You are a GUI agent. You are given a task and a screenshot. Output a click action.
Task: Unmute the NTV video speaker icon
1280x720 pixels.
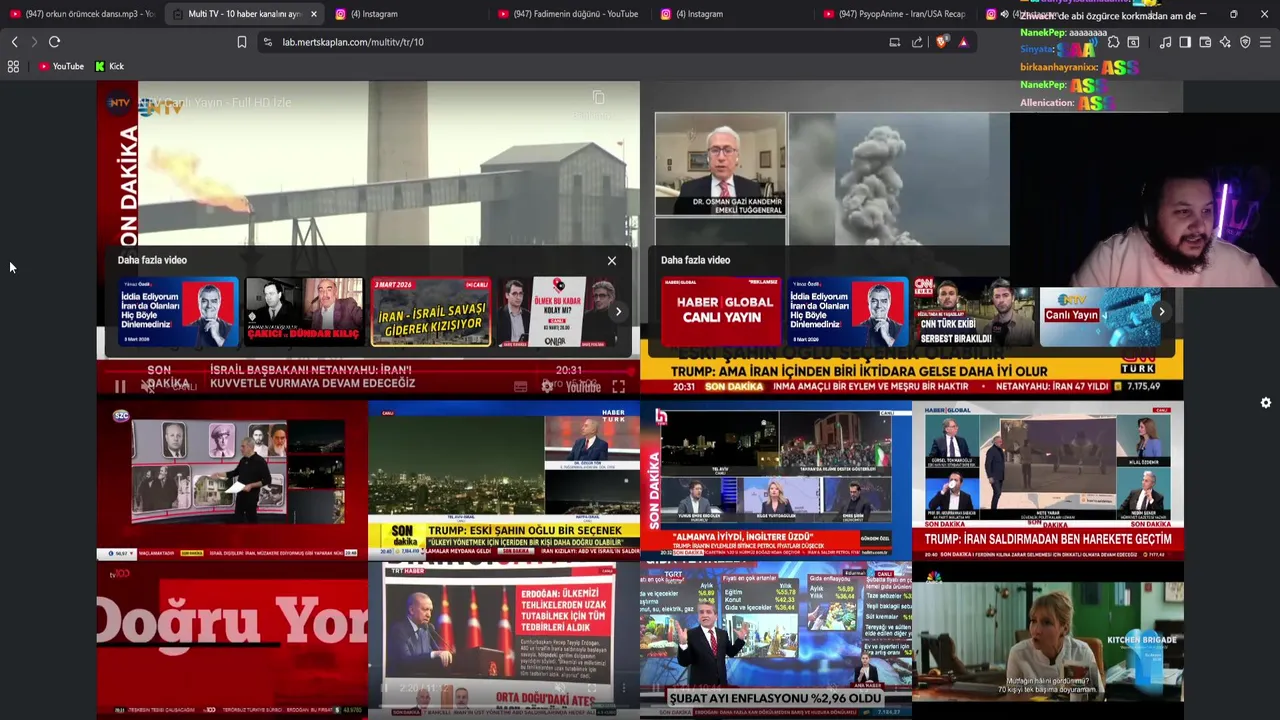click(x=148, y=386)
